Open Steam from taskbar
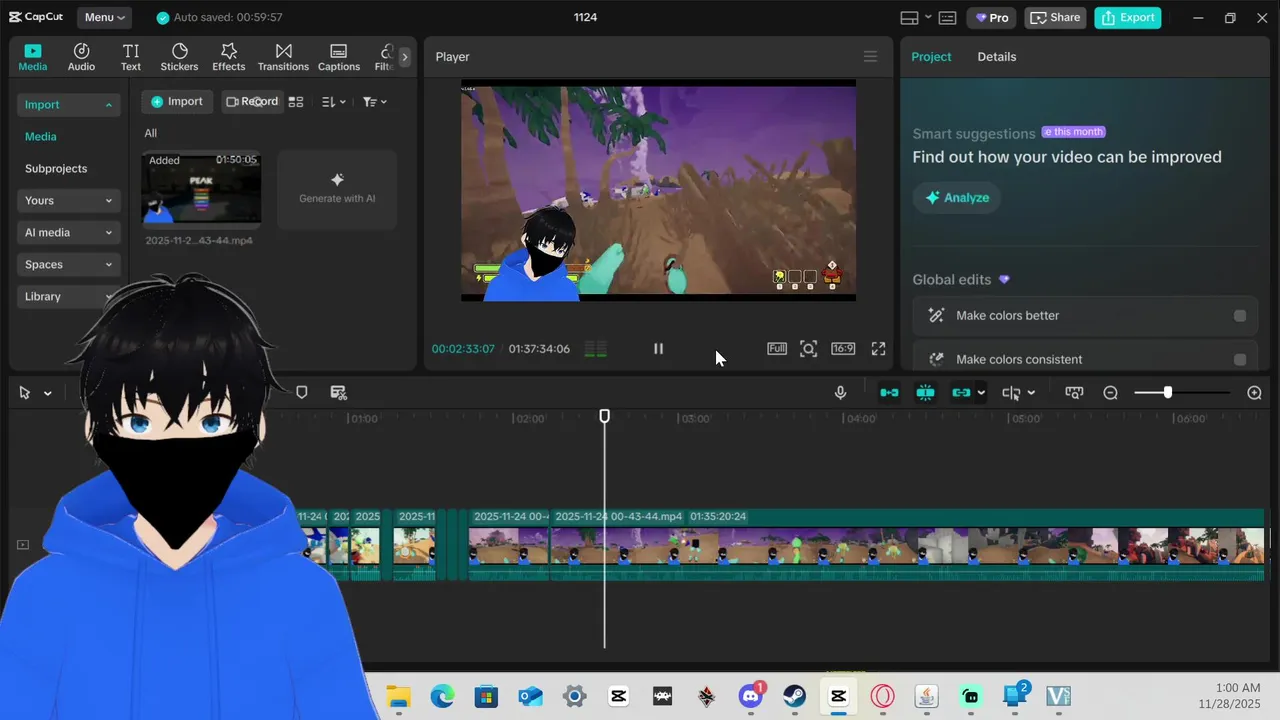1280x720 pixels. (x=794, y=697)
